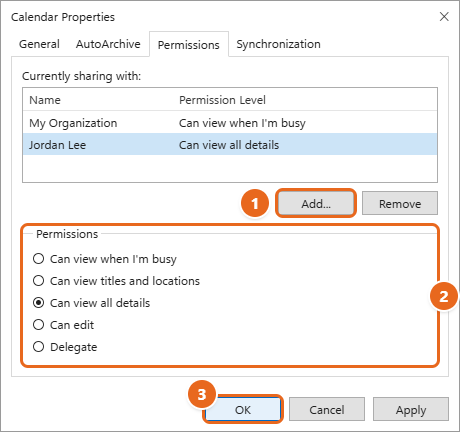Choose Can view when I'm busy option
The image size is (460, 432).
(105, 259)
